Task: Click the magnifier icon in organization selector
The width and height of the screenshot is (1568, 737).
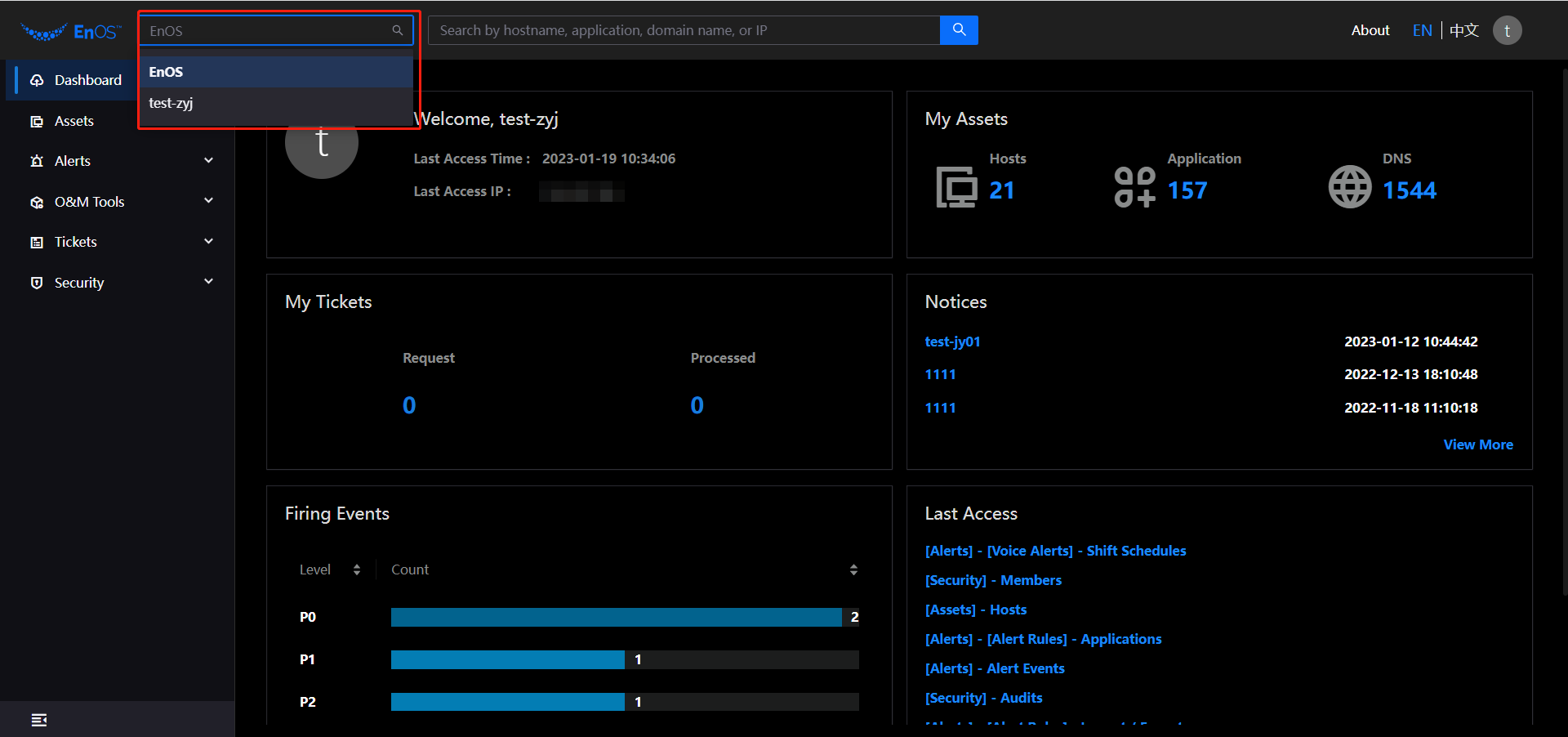Action: point(398,30)
